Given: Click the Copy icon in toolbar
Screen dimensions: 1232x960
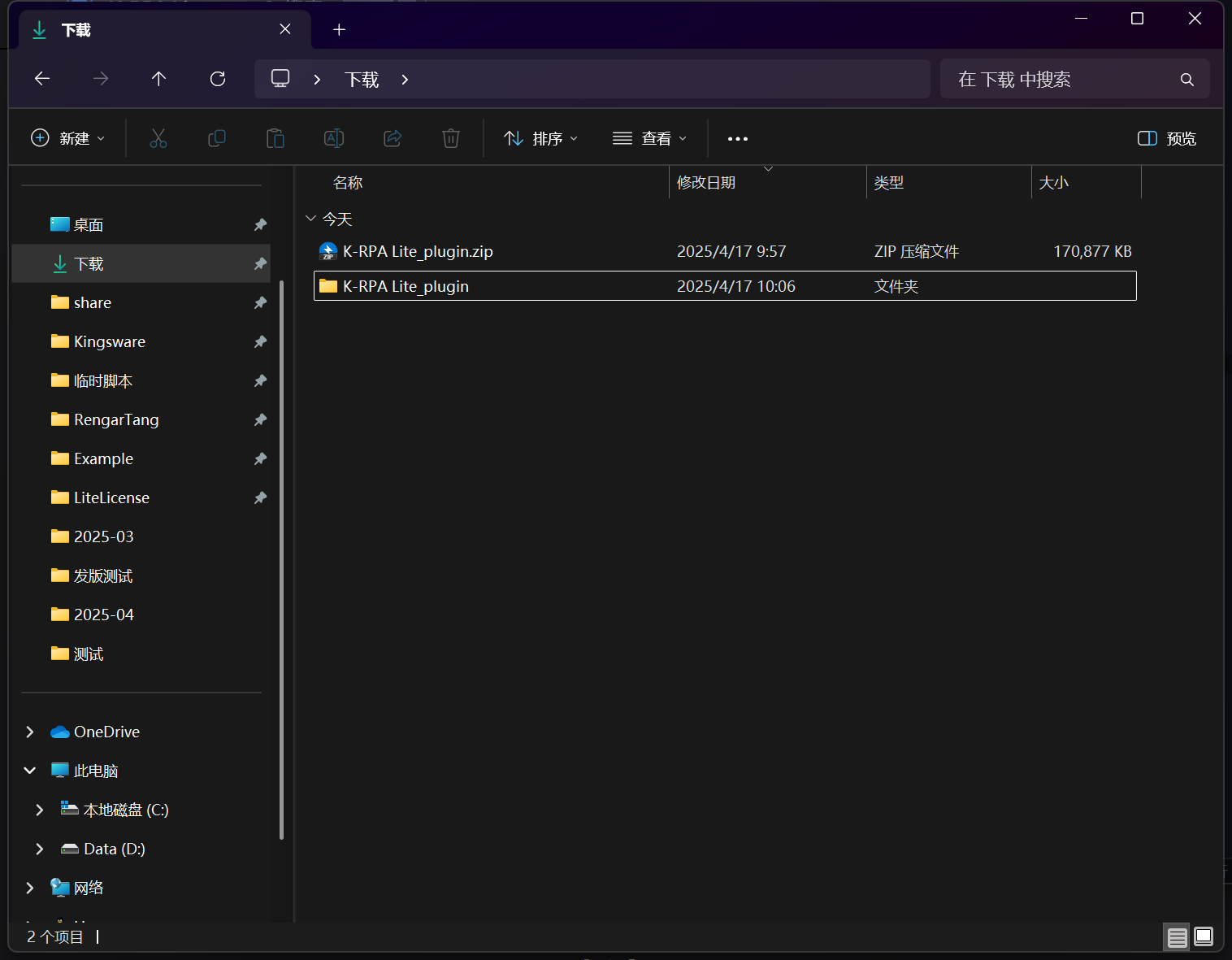Looking at the screenshot, I should tap(217, 138).
